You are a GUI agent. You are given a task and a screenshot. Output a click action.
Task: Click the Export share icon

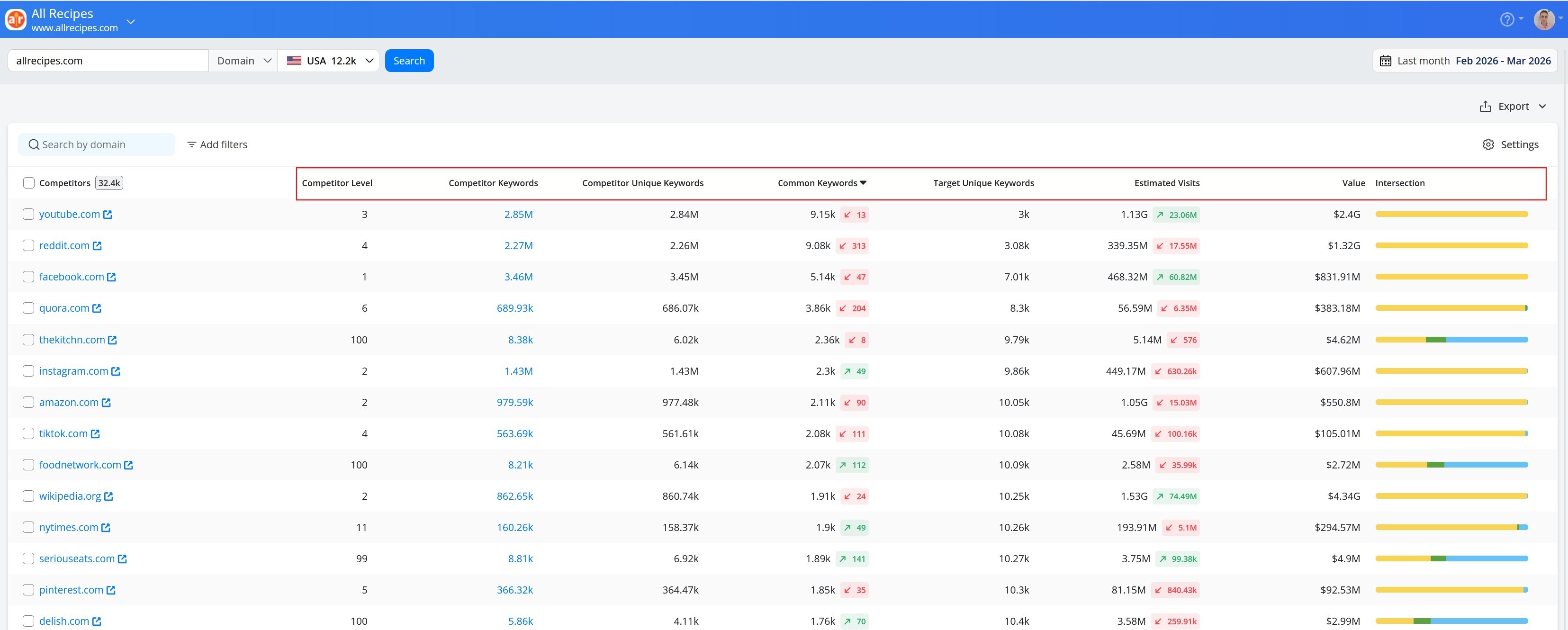pos(1485,107)
